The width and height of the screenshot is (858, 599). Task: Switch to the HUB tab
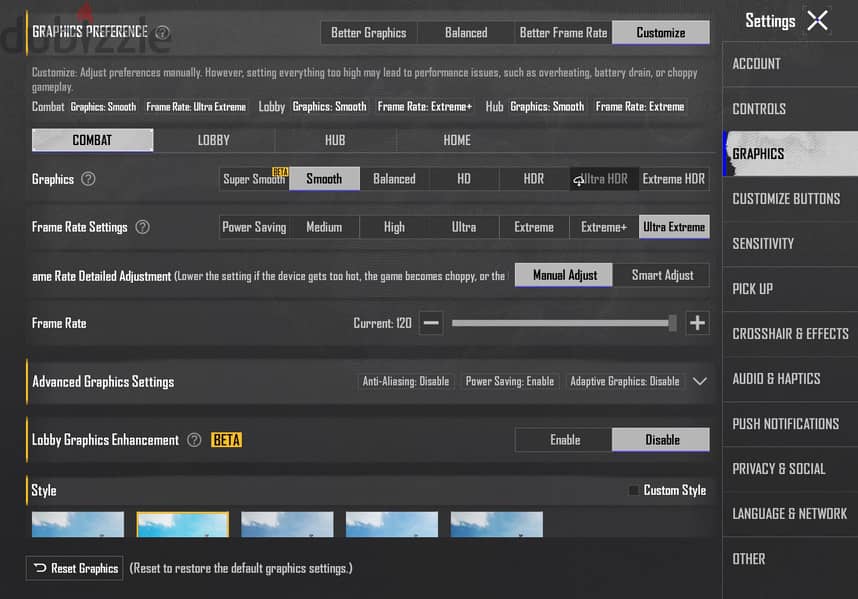(335, 140)
